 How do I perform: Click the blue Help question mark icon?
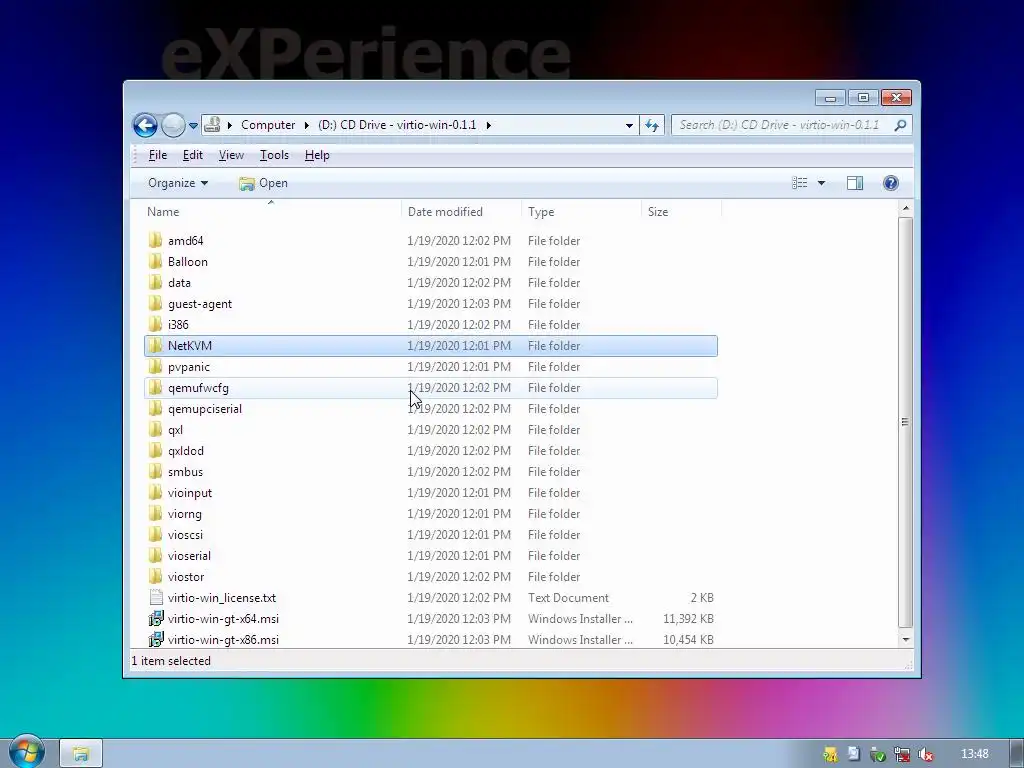(891, 183)
